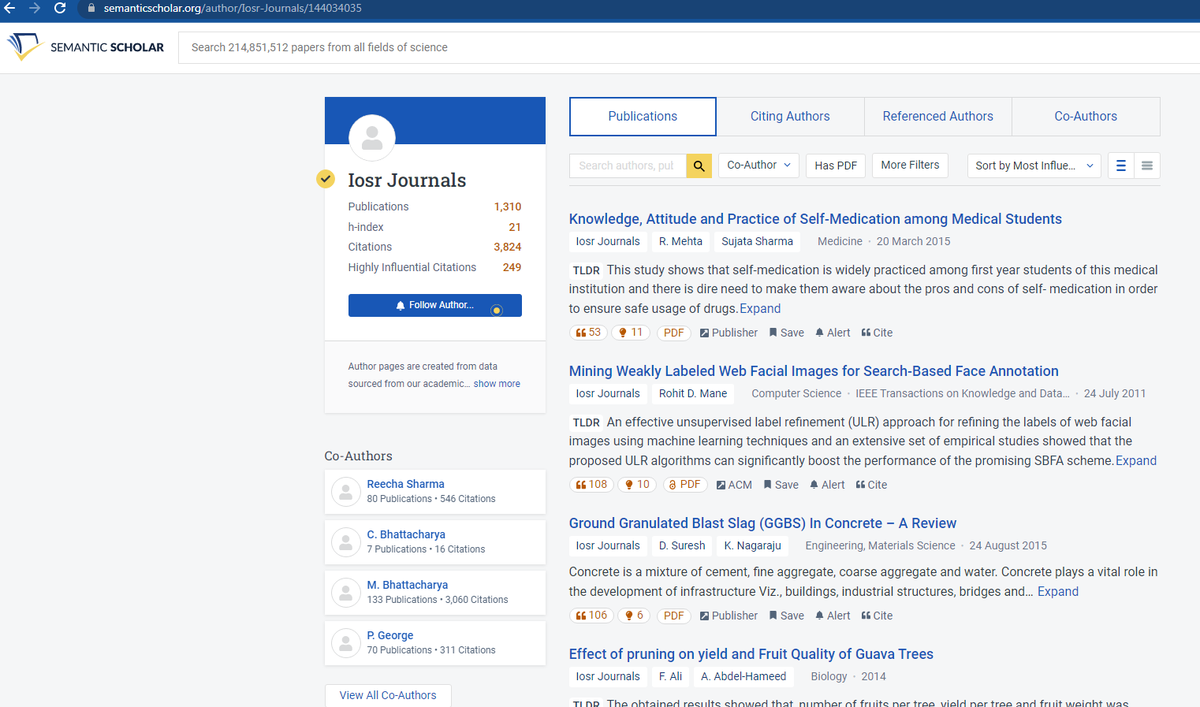Open co-author P. George's profile

click(x=390, y=636)
